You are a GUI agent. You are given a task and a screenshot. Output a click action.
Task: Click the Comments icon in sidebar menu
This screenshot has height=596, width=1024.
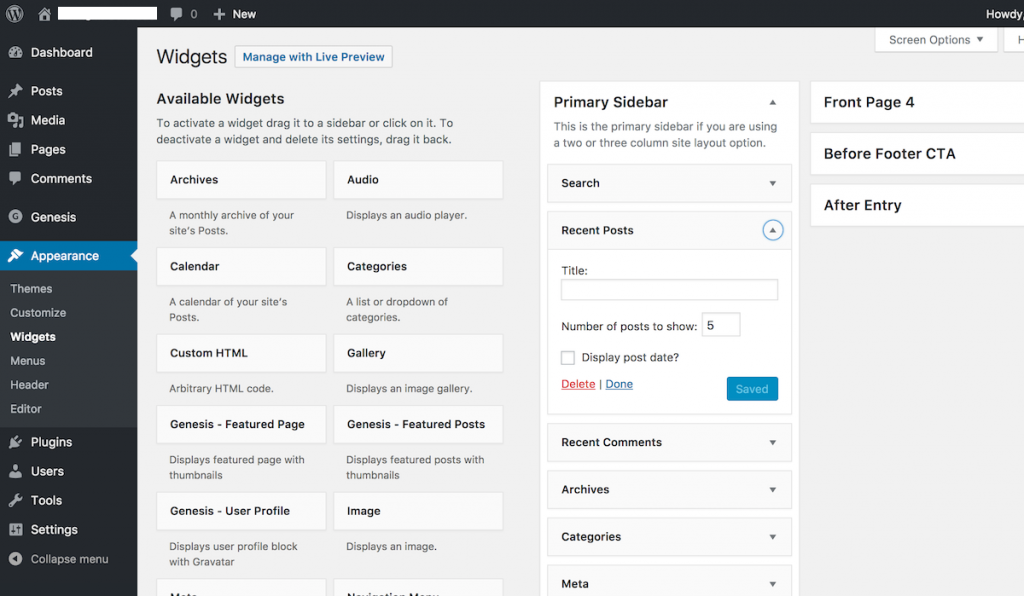click(16, 178)
